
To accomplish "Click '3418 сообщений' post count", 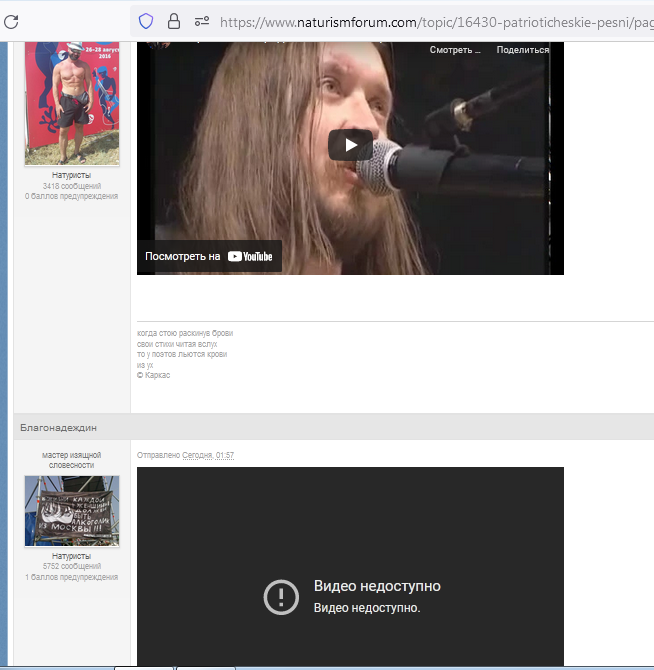I will tap(72, 186).
